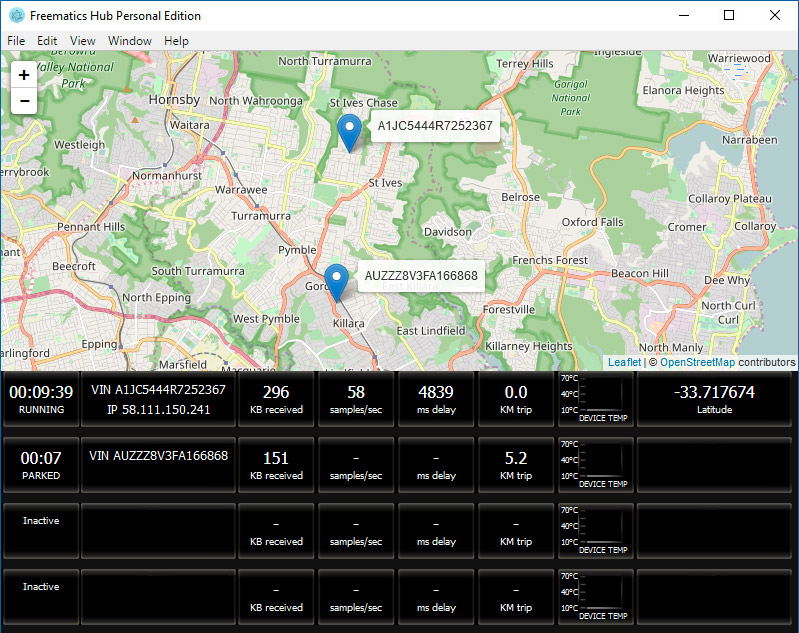Click the AUZZZ8V3FA166868 map popup label
Viewport: 799px width, 633px height.
point(421,275)
